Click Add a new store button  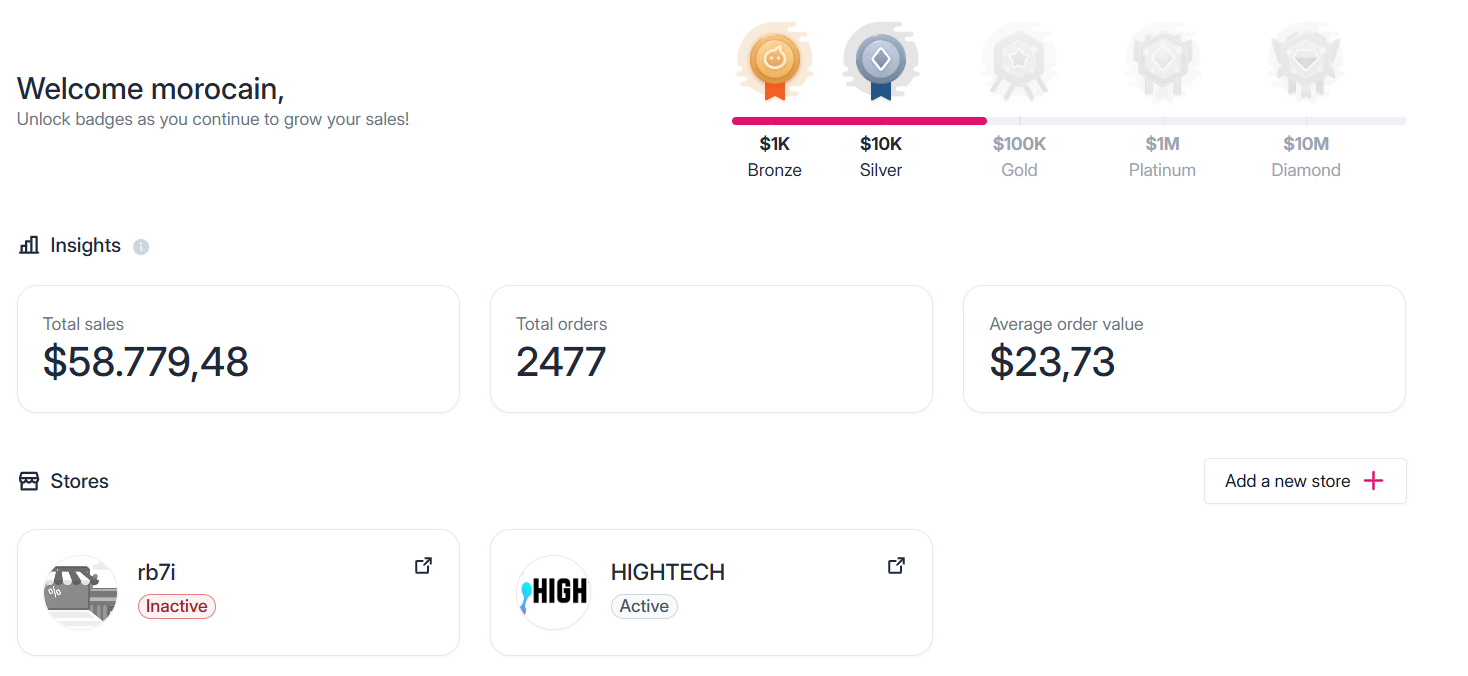click(x=1305, y=481)
